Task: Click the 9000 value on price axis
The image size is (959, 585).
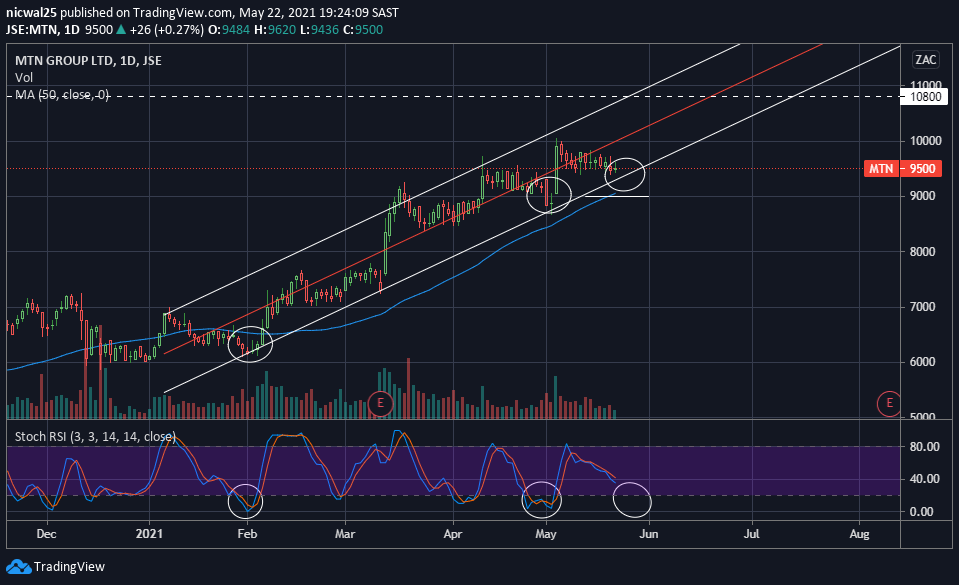Action: (922, 196)
